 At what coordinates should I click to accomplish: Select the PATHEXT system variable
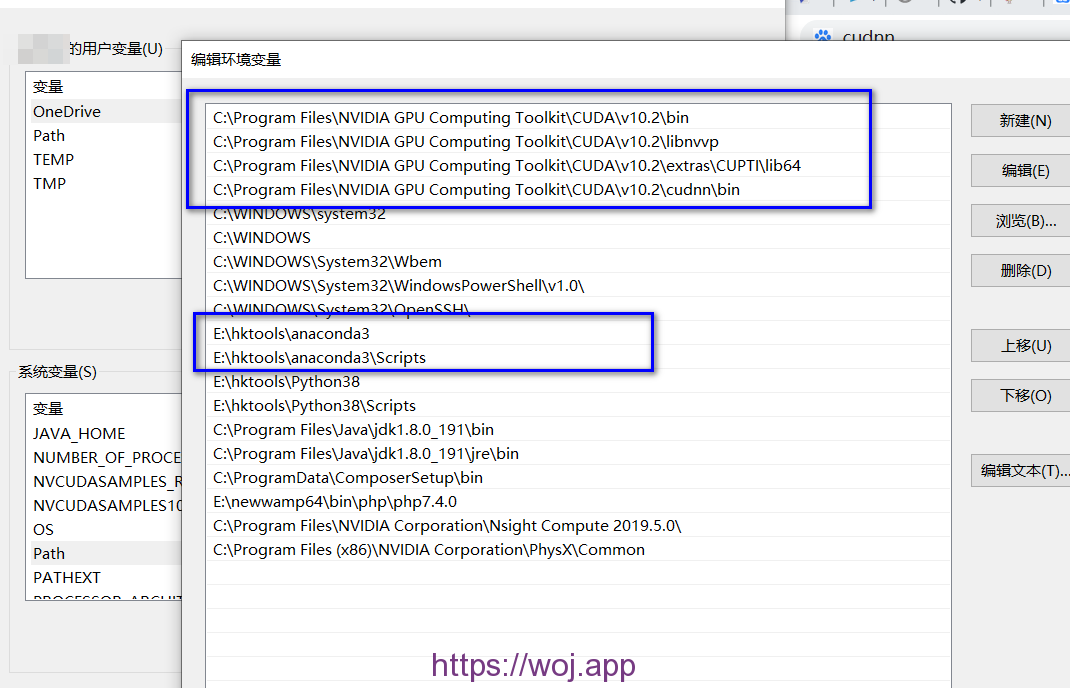(x=66, y=577)
